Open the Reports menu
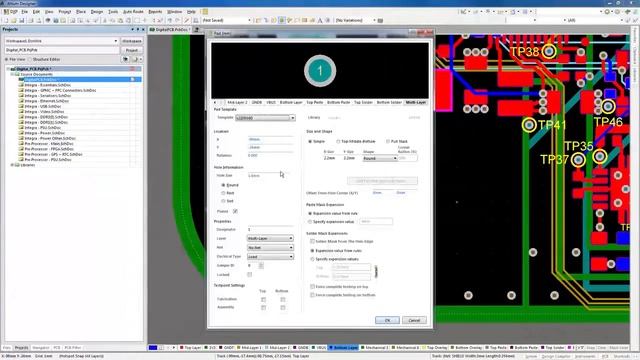The width and height of the screenshot is (640, 360). [155, 12]
